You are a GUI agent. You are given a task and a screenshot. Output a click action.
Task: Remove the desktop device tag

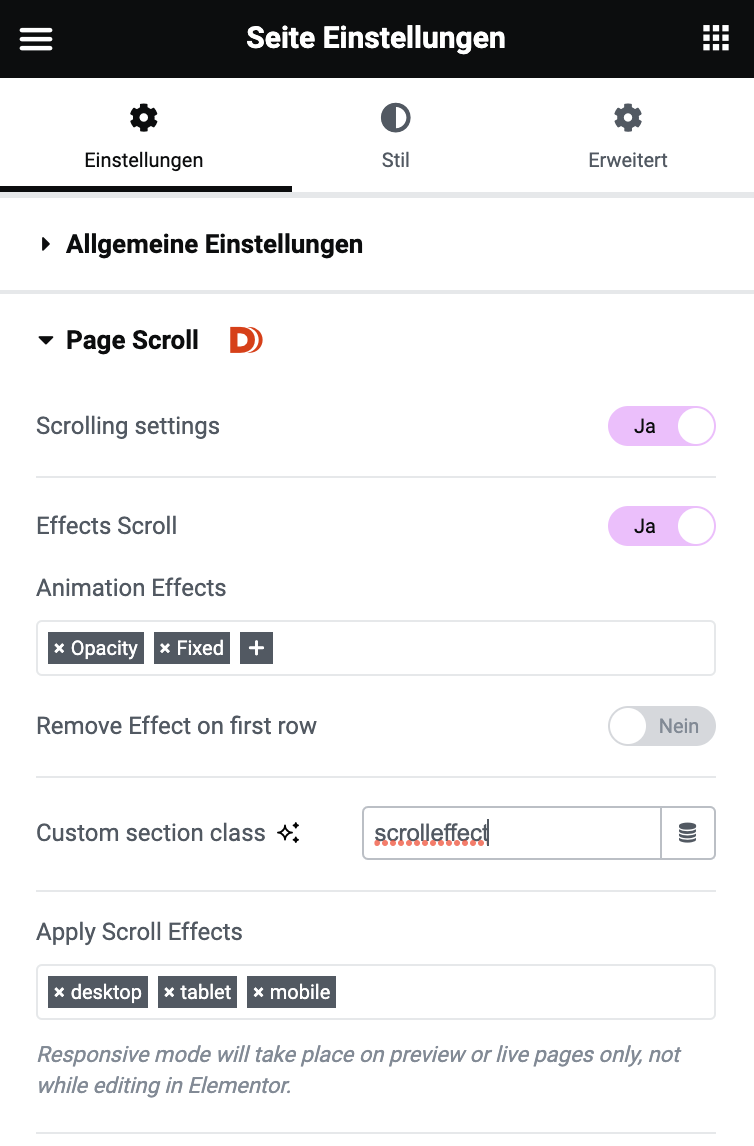(59, 993)
